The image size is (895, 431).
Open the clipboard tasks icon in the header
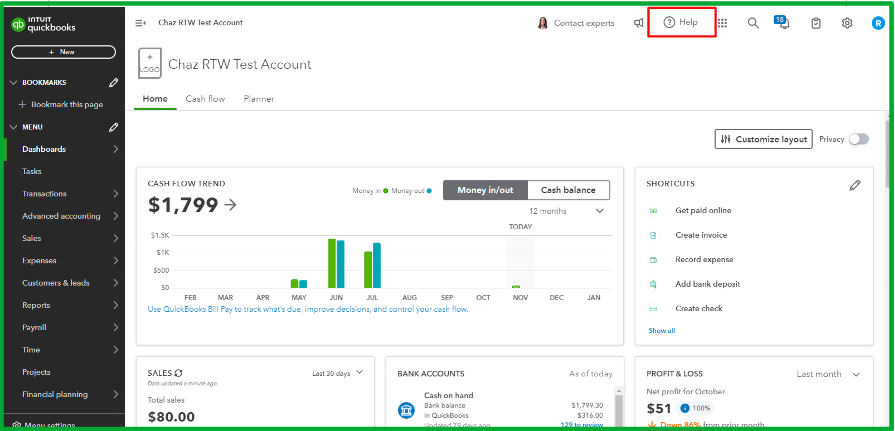click(x=816, y=23)
